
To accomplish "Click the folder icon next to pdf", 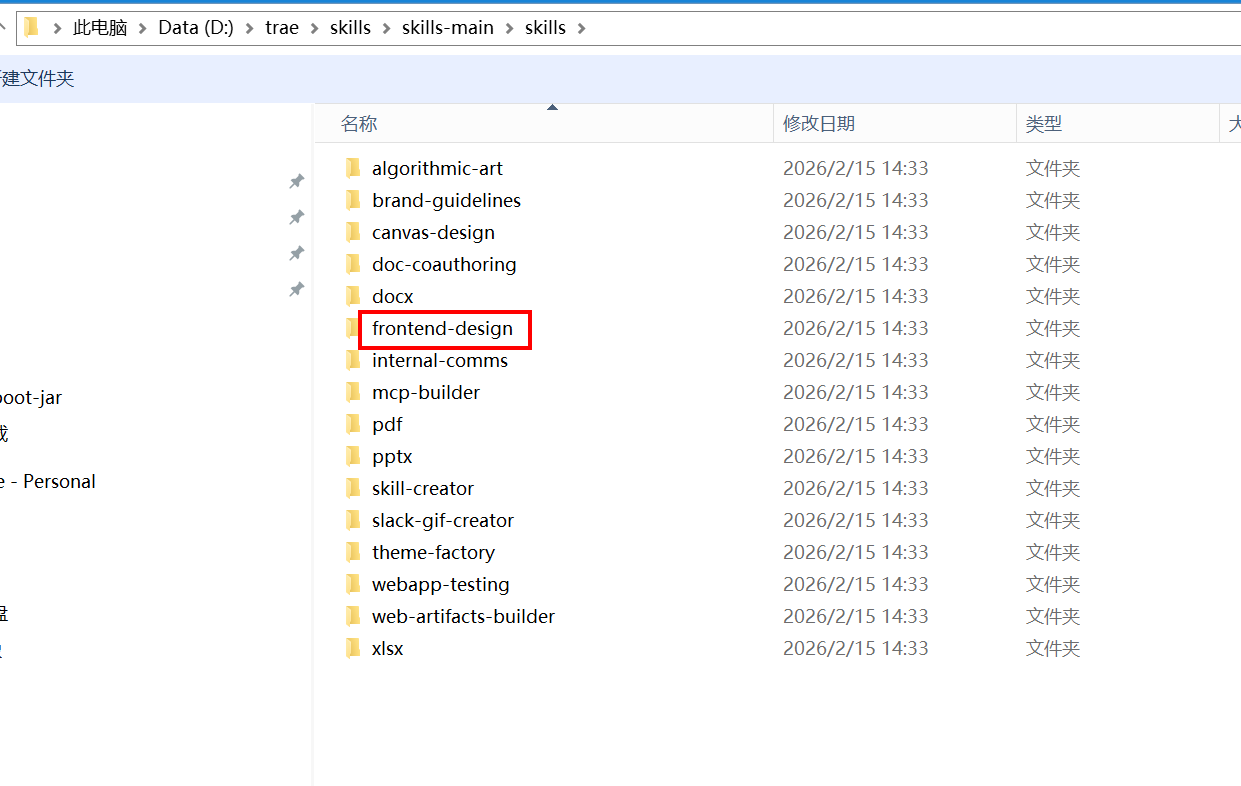I will tap(353, 424).
